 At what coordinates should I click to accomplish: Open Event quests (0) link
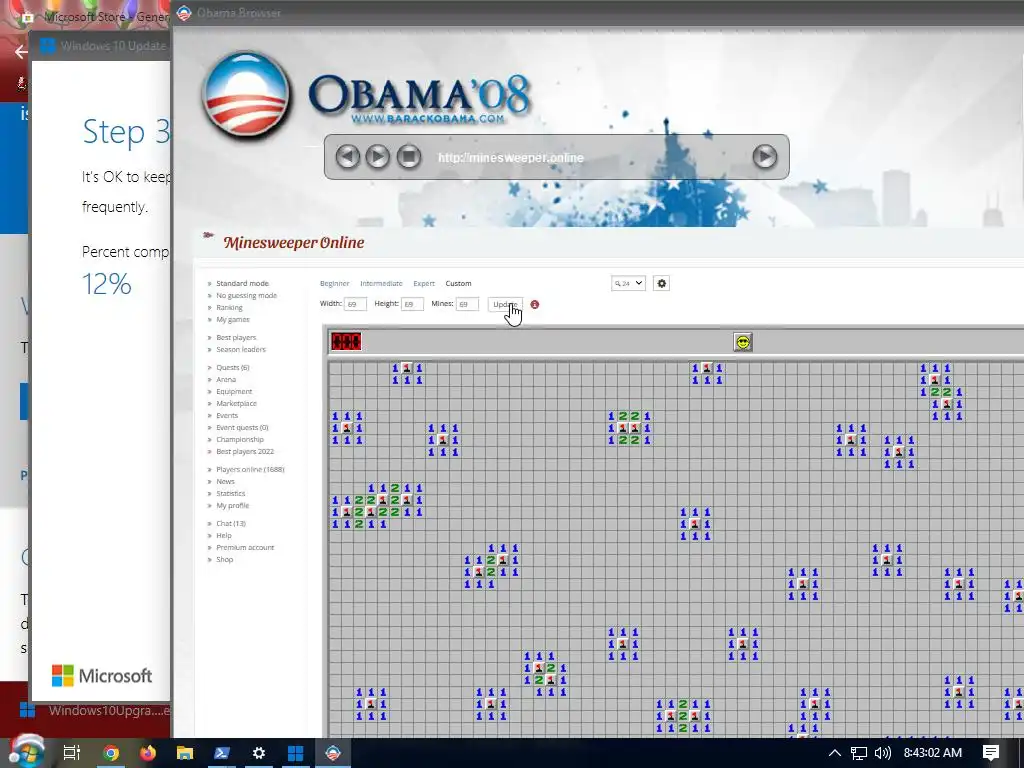pyautogui.click(x=242, y=428)
